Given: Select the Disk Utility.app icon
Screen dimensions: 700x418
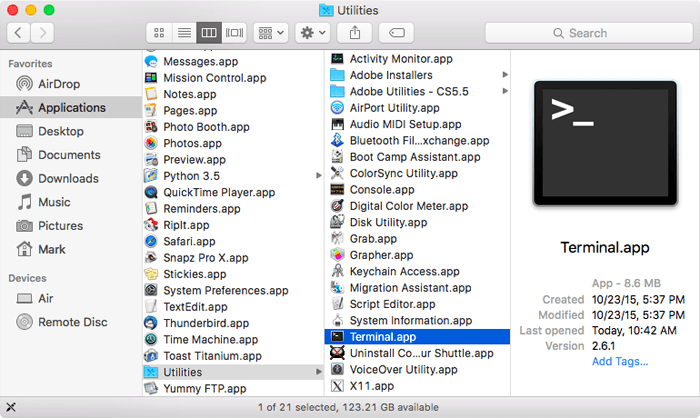Looking at the screenshot, I should click(x=337, y=222).
